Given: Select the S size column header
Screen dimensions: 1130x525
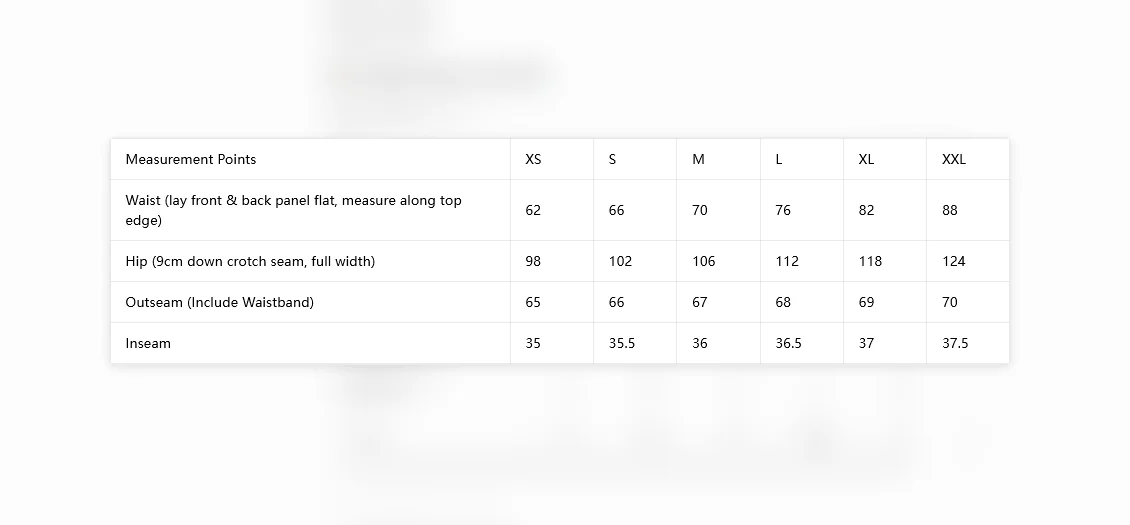Looking at the screenshot, I should click(x=635, y=159).
